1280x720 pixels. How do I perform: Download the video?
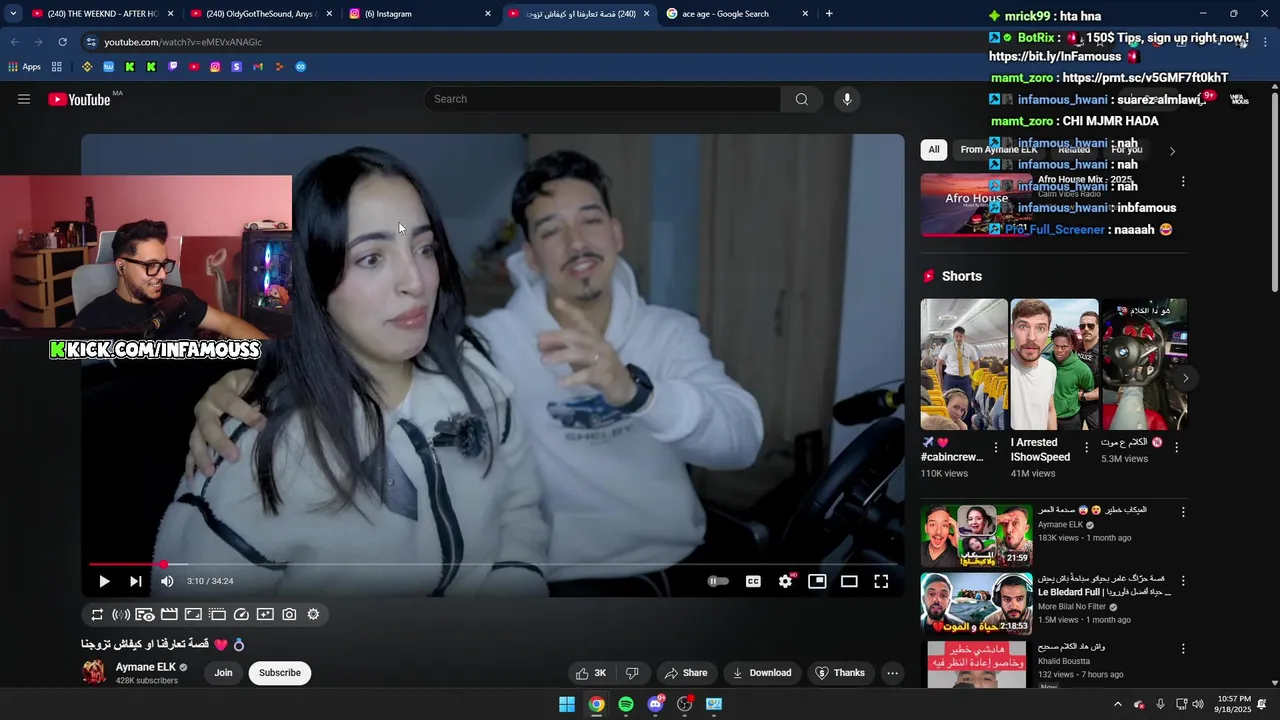(x=762, y=673)
